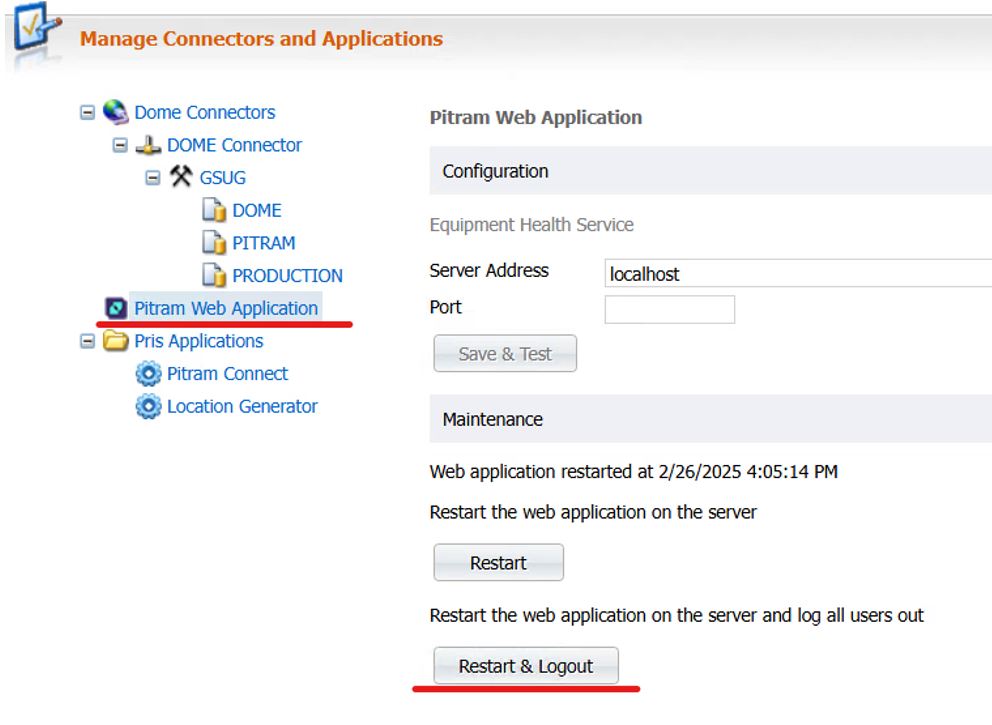Click the Pitram Connect gear icon
992x725 pixels.
click(x=148, y=374)
